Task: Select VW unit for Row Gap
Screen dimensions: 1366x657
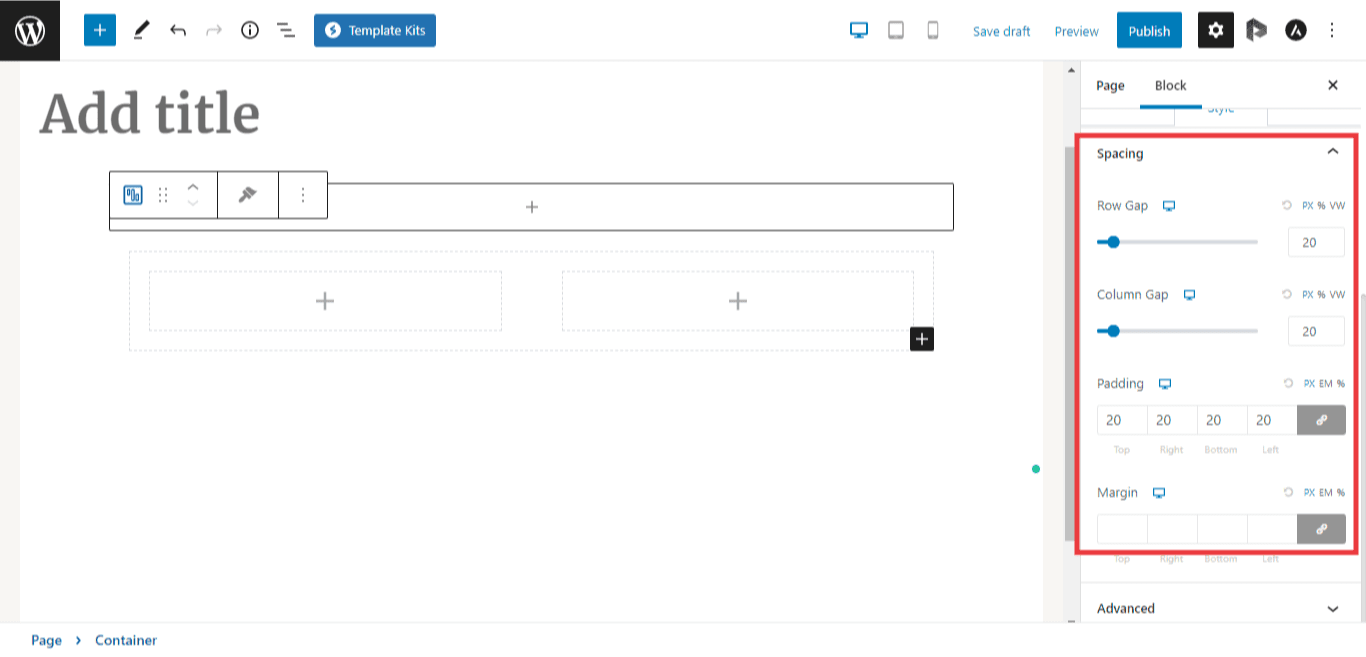Action: tap(1337, 206)
